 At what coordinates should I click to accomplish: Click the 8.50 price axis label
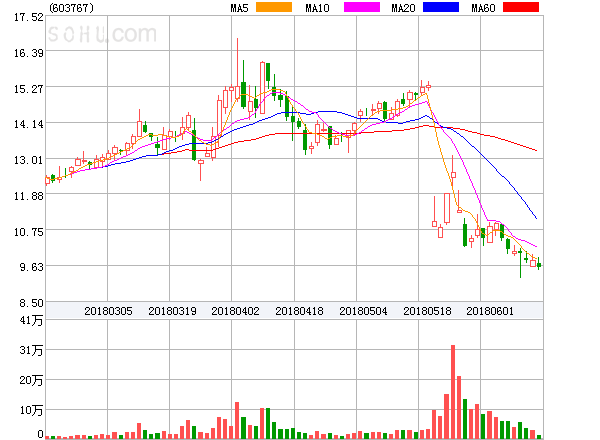(31, 303)
